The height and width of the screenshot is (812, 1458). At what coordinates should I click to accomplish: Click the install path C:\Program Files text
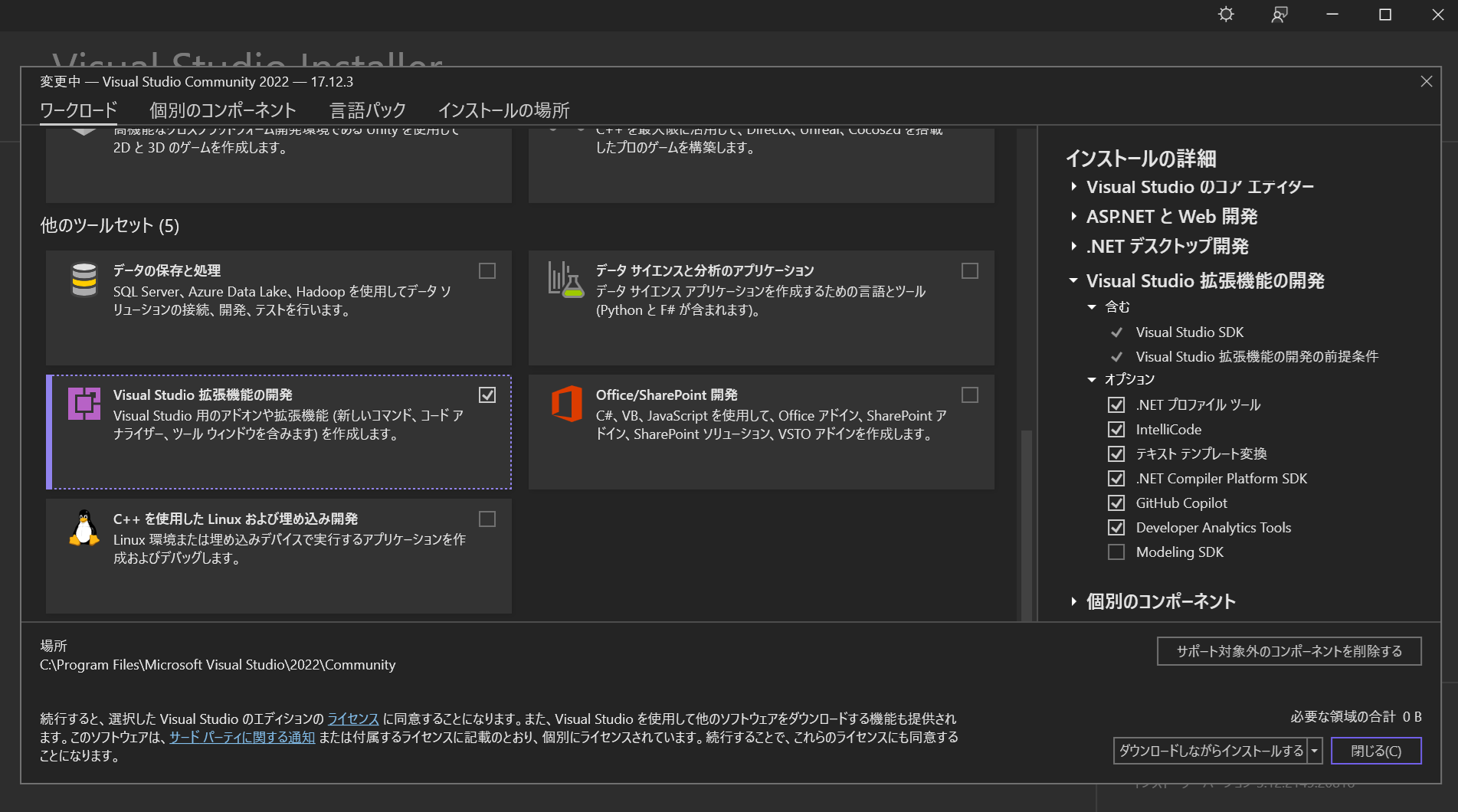click(218, 665)
